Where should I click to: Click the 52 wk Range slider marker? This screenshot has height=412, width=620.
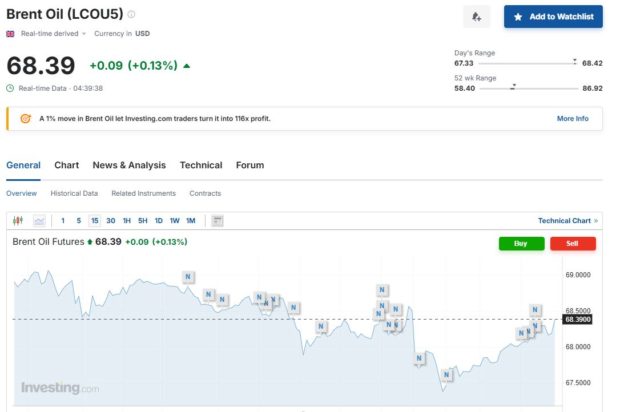click(513, 88)
